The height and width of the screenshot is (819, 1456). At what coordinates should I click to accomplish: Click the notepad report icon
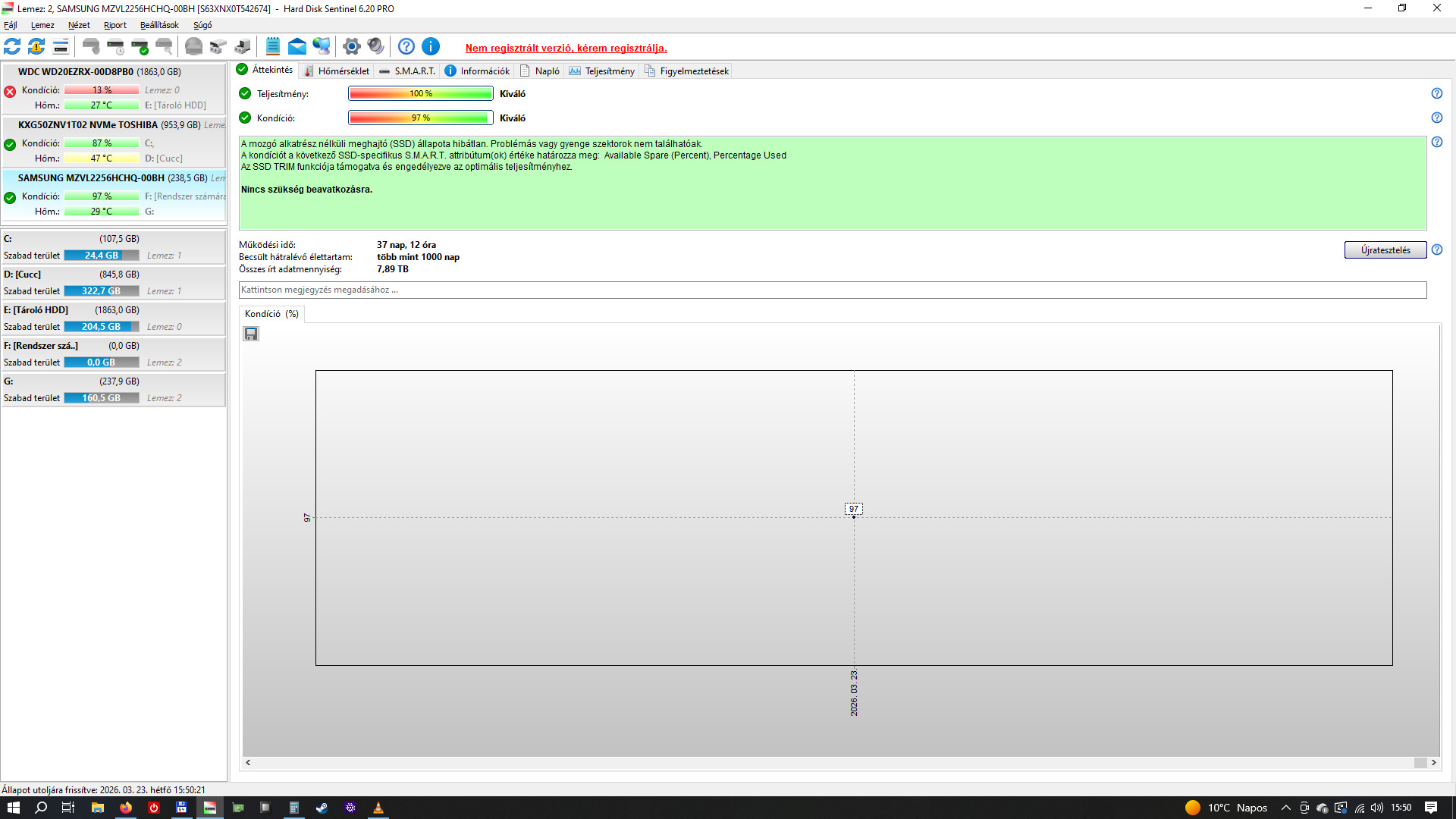(273, 46)
